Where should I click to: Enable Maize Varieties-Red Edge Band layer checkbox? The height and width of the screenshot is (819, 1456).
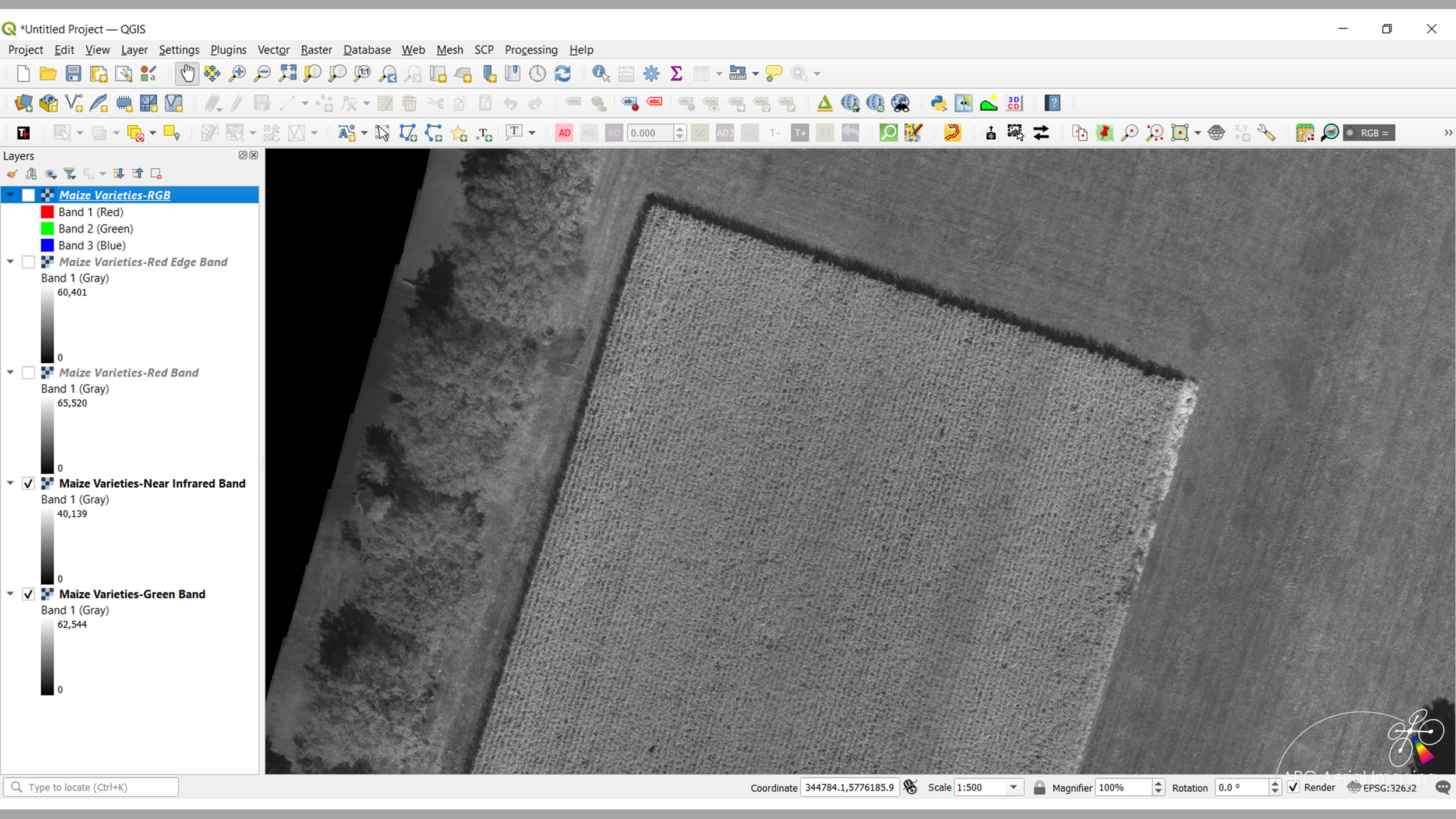point(28,262)
